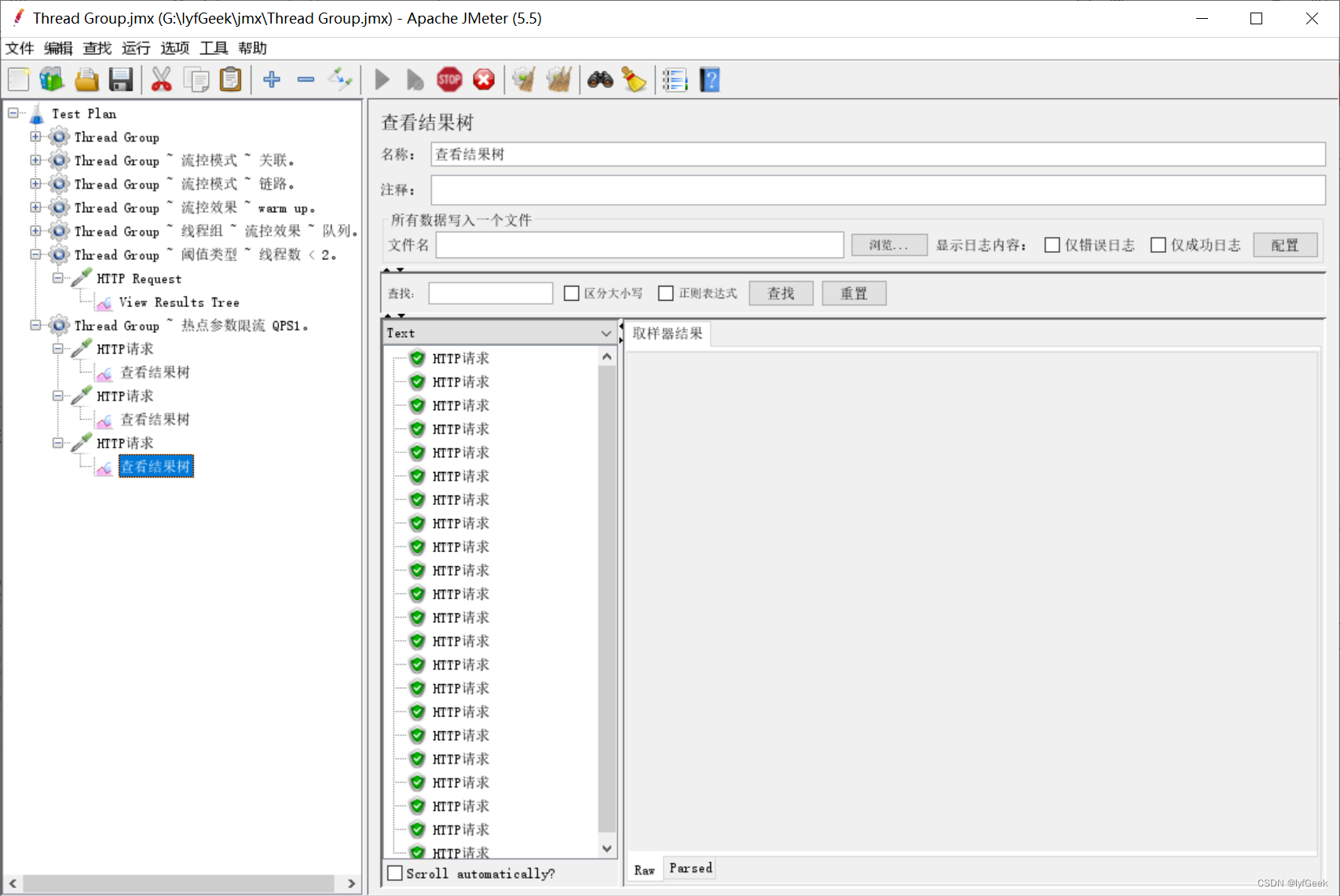
Task: Switch to 取样器结果 tab
Action: (668, 334)
